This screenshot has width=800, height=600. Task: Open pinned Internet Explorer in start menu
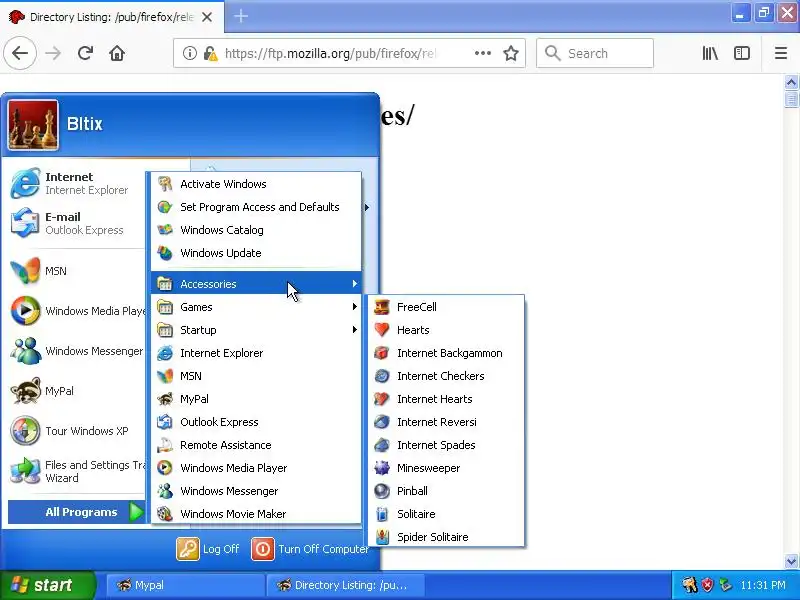tap(77, 183)
